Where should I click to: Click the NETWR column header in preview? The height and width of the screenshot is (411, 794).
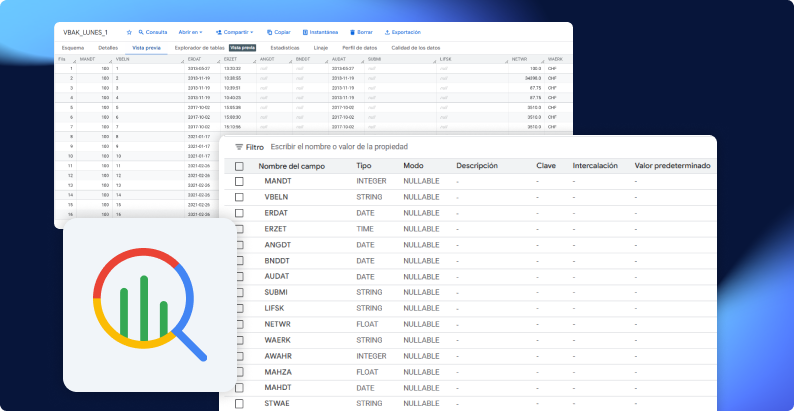coord(519,59)
